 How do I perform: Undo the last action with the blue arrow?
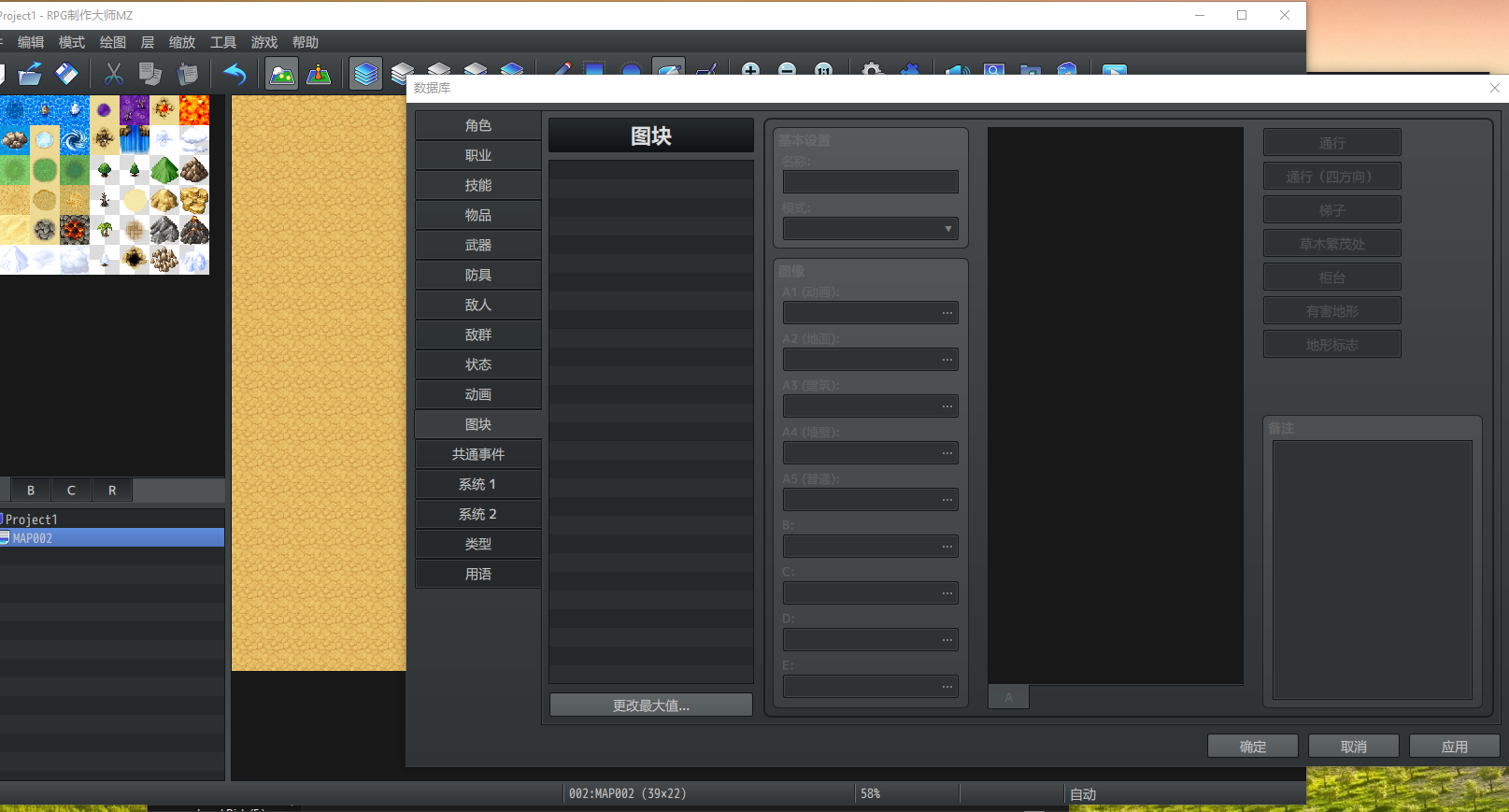(x=235, y=74)
